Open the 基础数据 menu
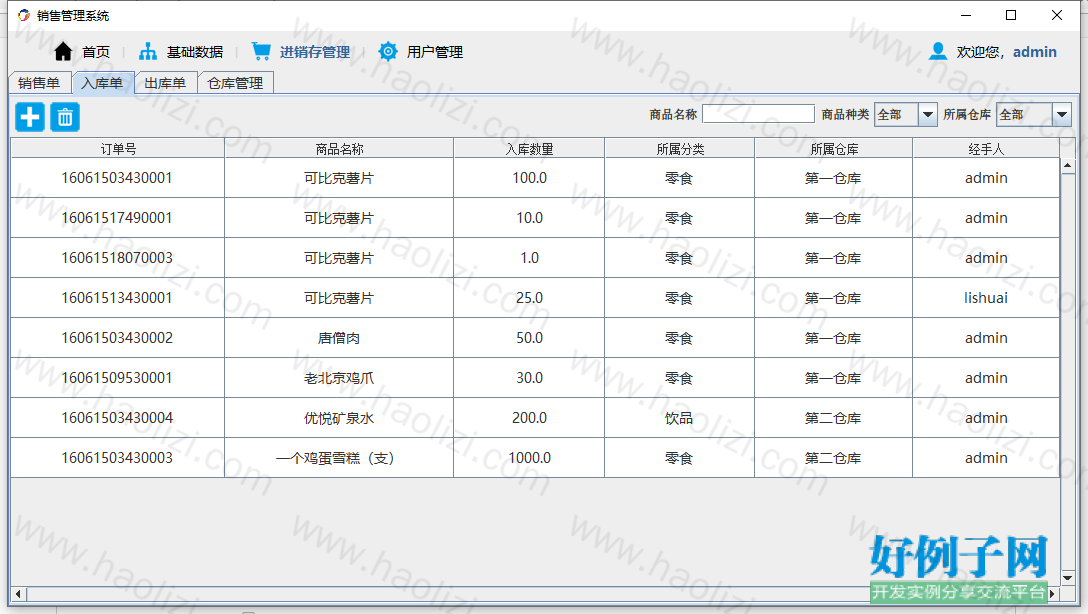 point(195,52)
